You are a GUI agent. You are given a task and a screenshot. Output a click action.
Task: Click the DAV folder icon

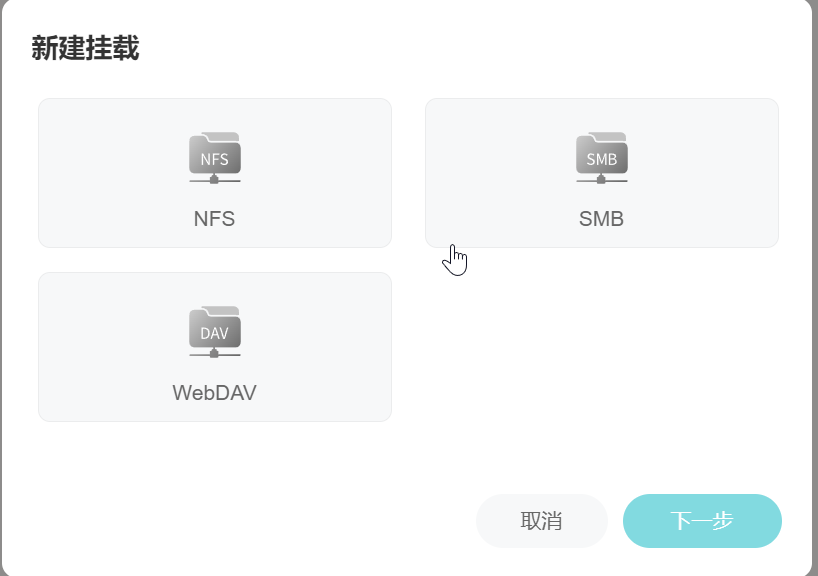(x=214, y=332)
